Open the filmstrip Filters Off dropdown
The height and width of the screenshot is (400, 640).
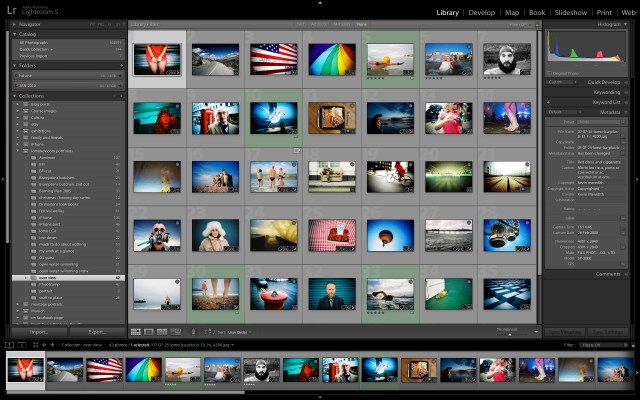click(x=603, y=345)
